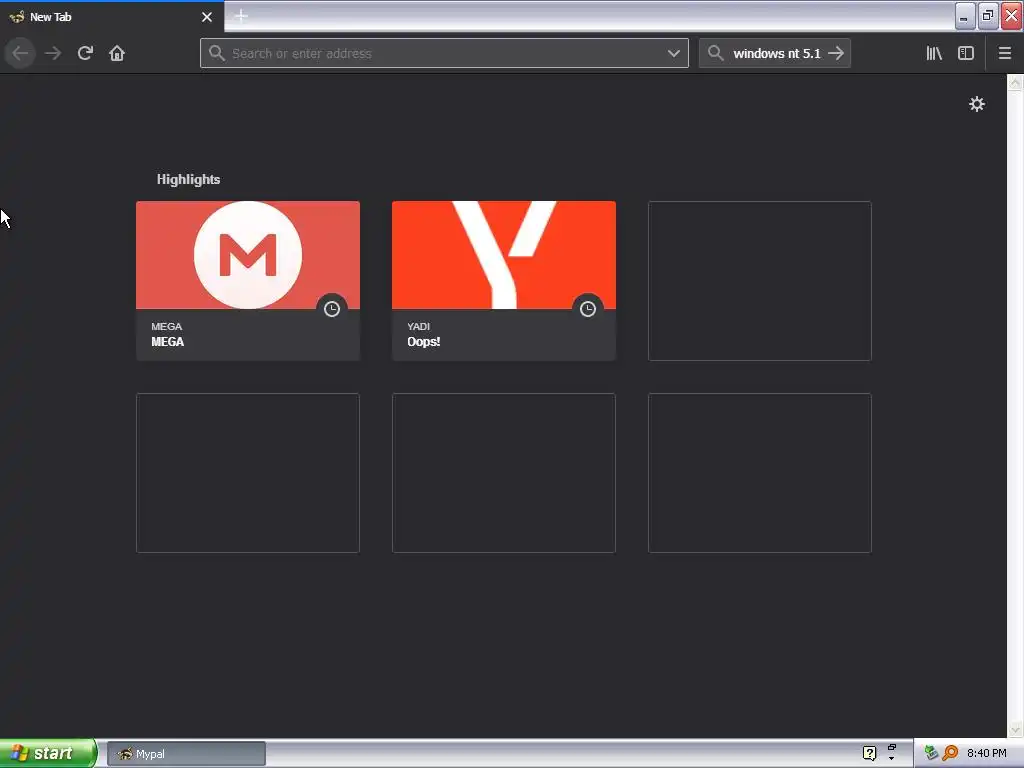Open the hamburger application menu
The width and height of the screenshot is (1024, 768).
click(x=1004, y=53)
